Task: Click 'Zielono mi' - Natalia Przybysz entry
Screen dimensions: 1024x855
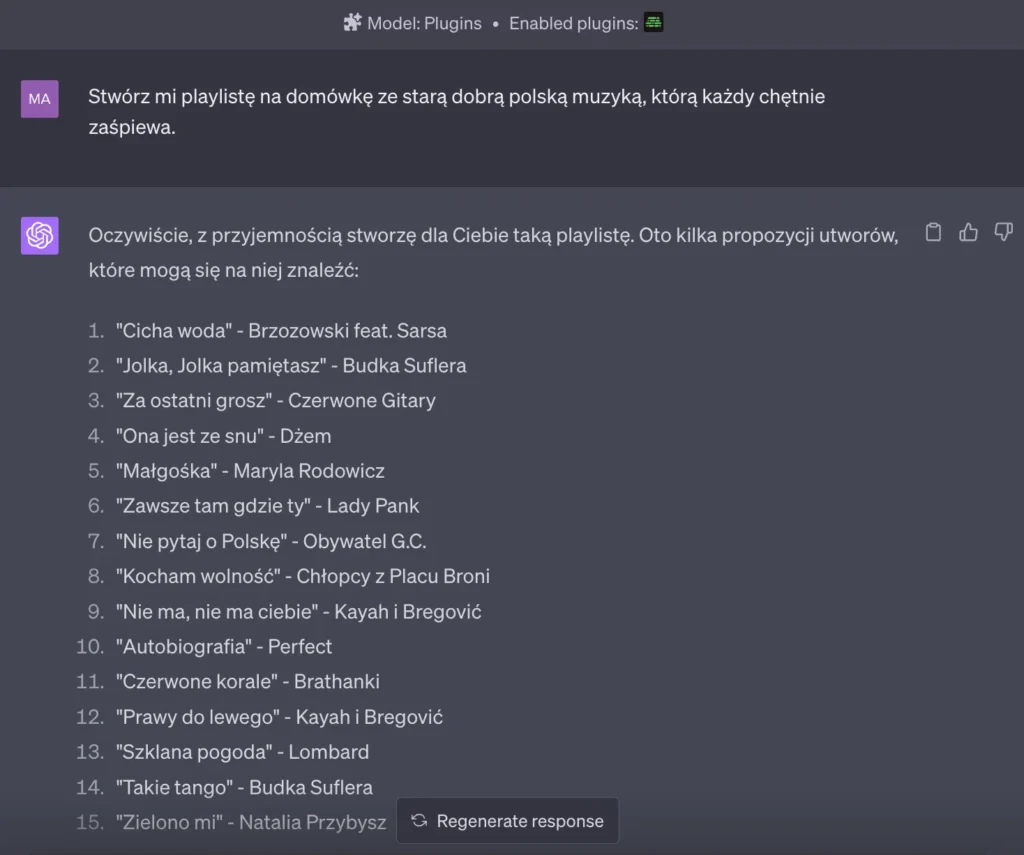Action: pyautogui.click(x=250, y=821)
